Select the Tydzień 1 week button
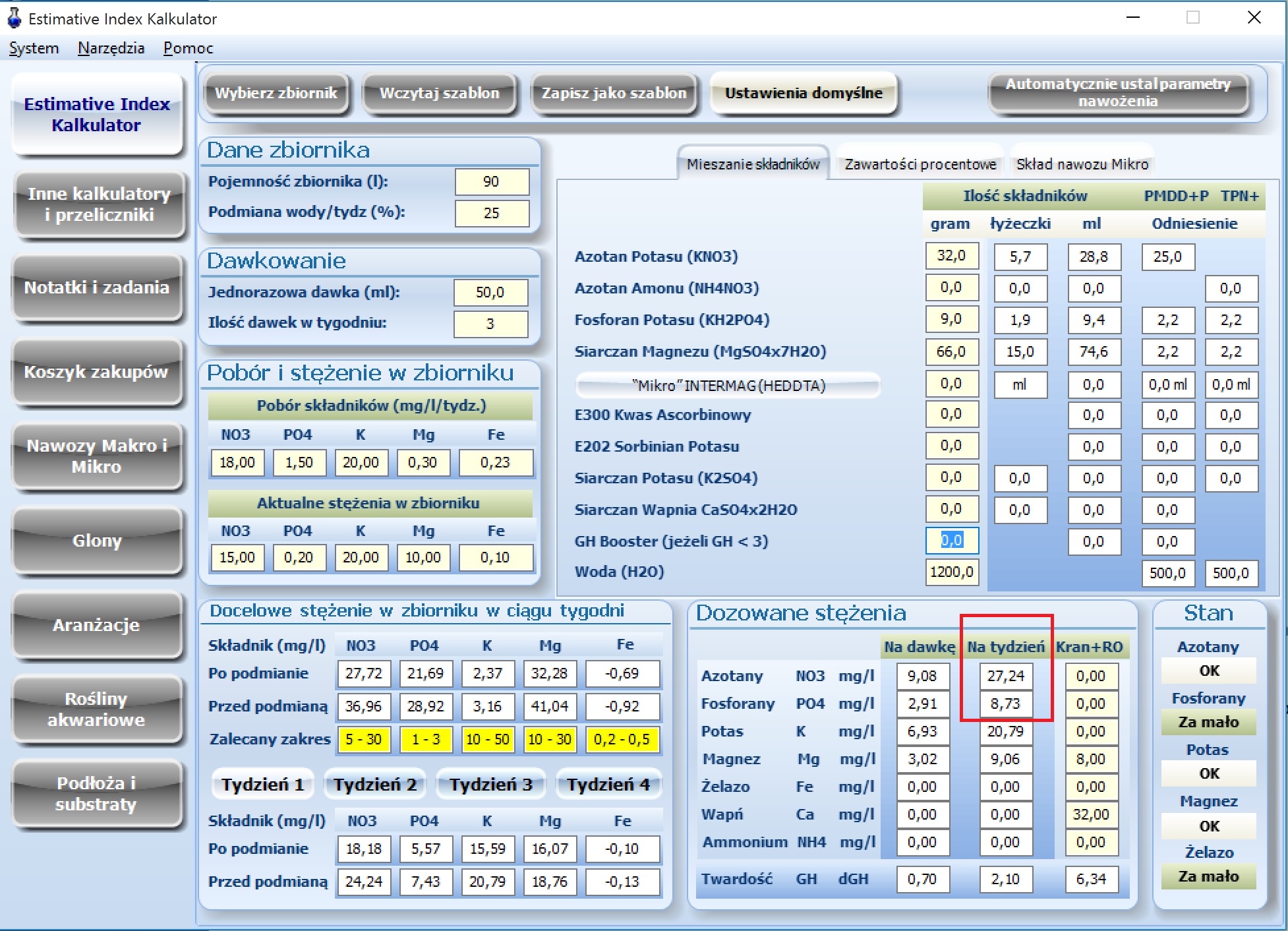The width and height of the screenshot is (1288, 931). coord(262,785)
